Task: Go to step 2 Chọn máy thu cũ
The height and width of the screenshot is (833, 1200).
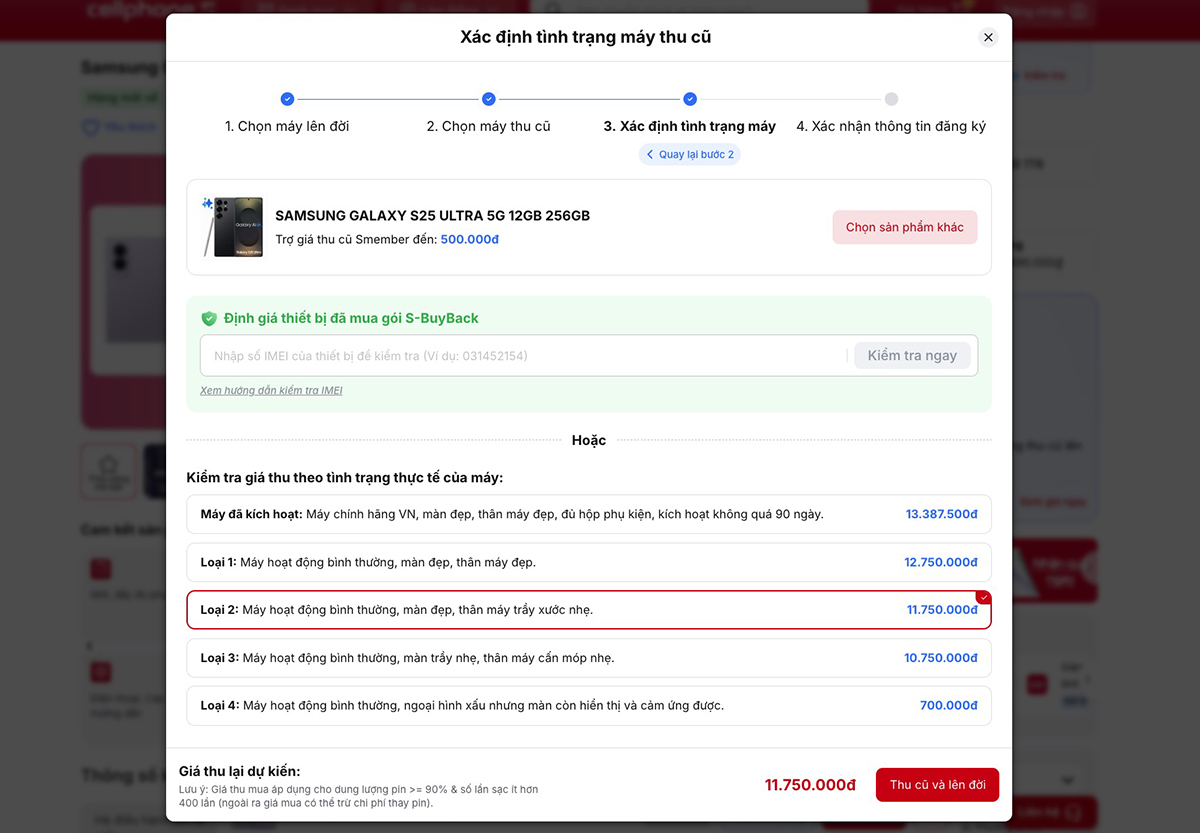Action: tap(488, 126)
